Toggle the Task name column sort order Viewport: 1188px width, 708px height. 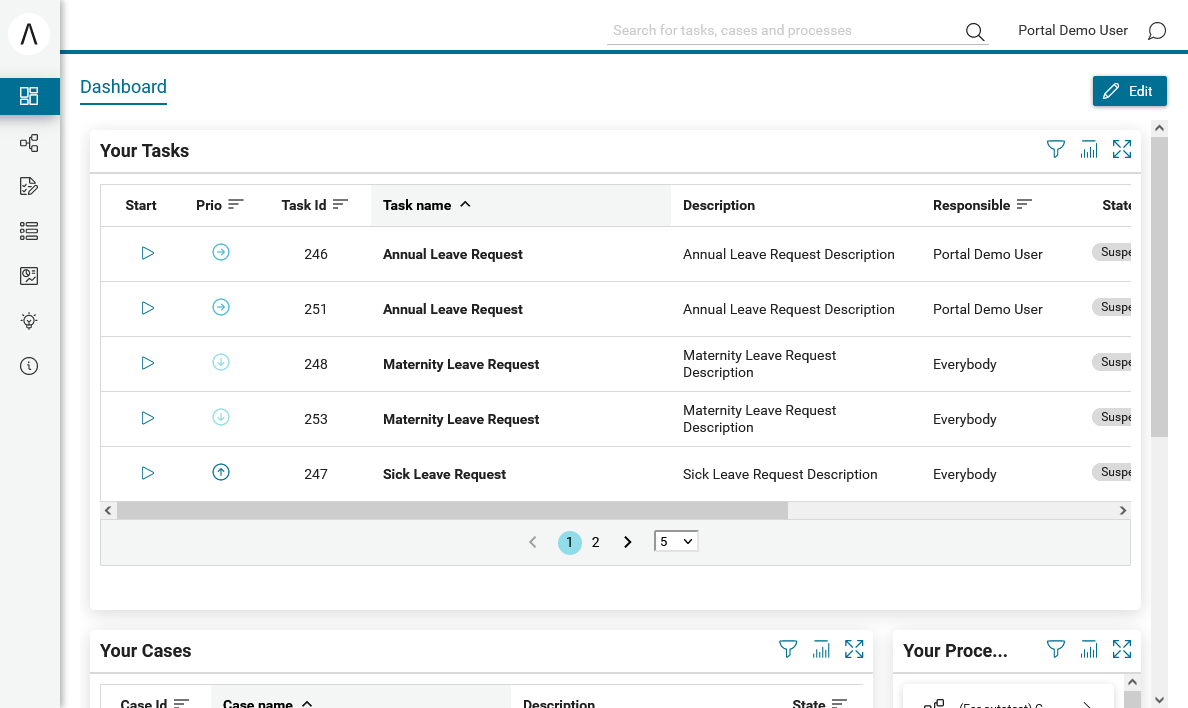(427, 205)
